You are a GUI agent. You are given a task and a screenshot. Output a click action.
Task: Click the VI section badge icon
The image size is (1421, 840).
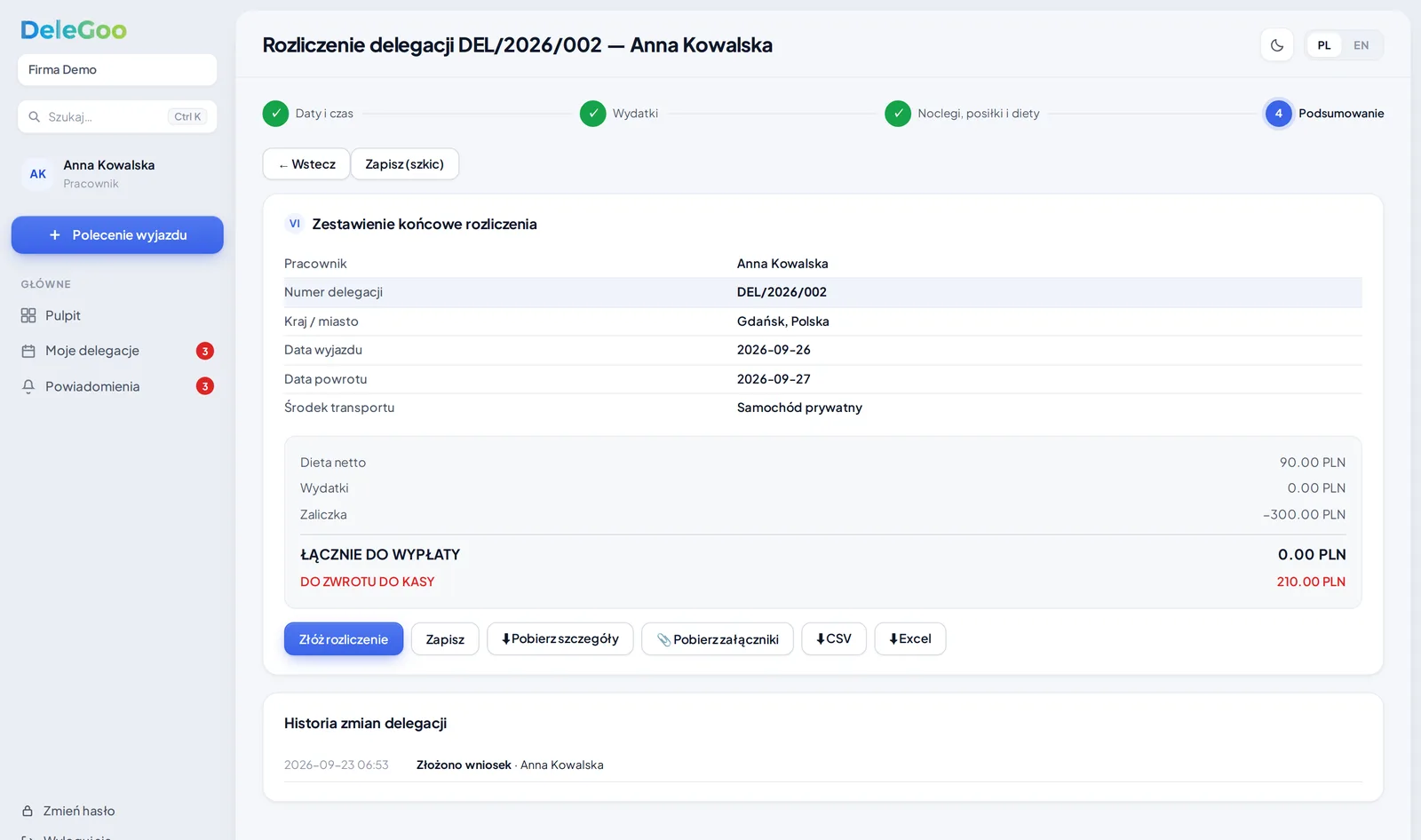pos(295,224)
